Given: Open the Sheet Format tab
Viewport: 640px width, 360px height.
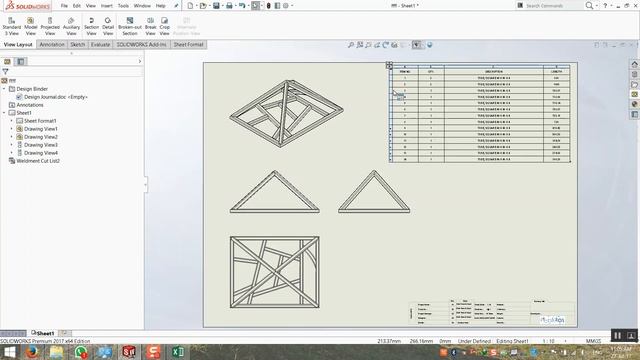Looking at the screenshot, I should point(189,44).
